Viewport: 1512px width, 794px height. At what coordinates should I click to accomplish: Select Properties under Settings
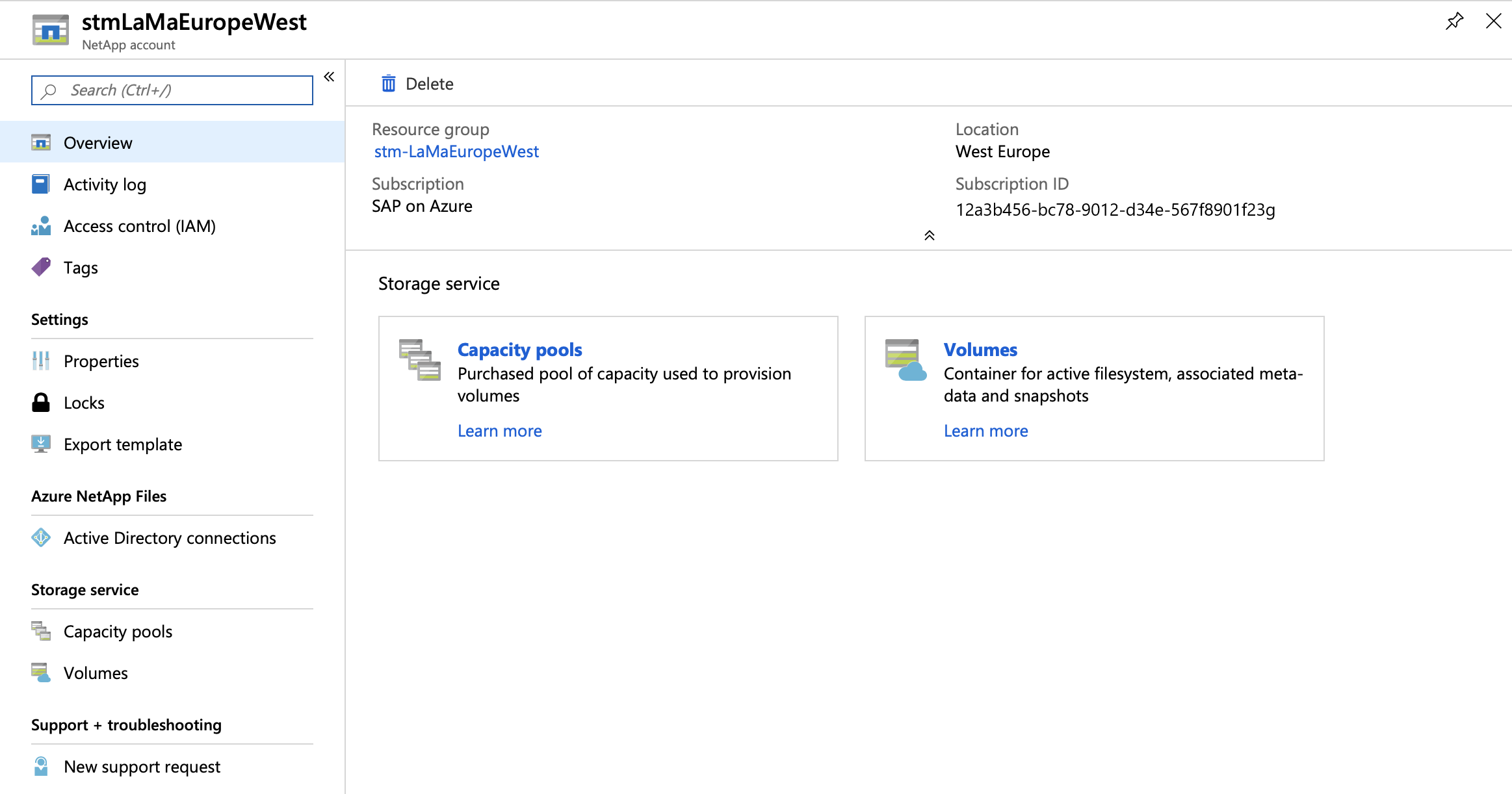[x=101, y=361]
